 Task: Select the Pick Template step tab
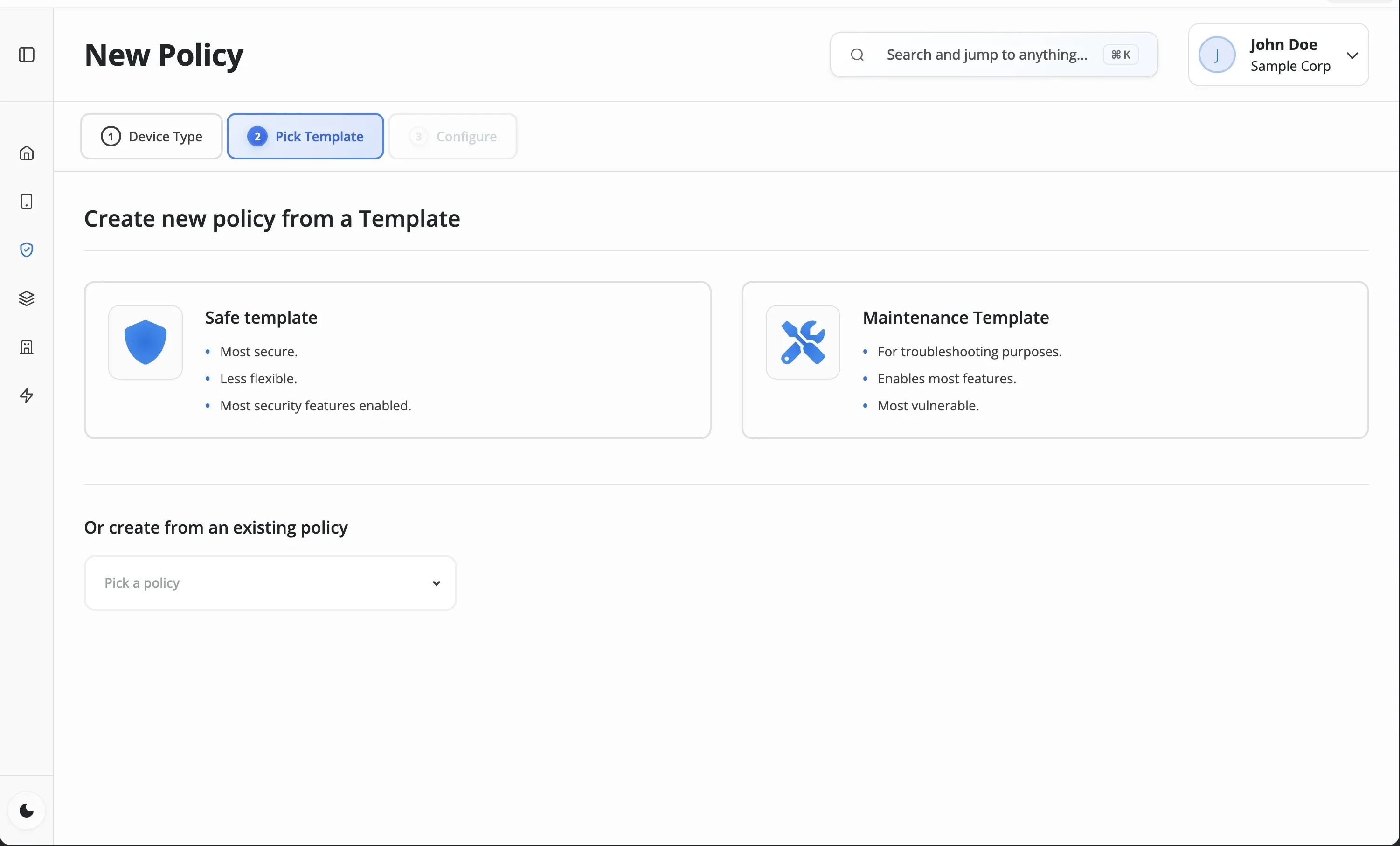pyautogui.click(x=305, y=136)
